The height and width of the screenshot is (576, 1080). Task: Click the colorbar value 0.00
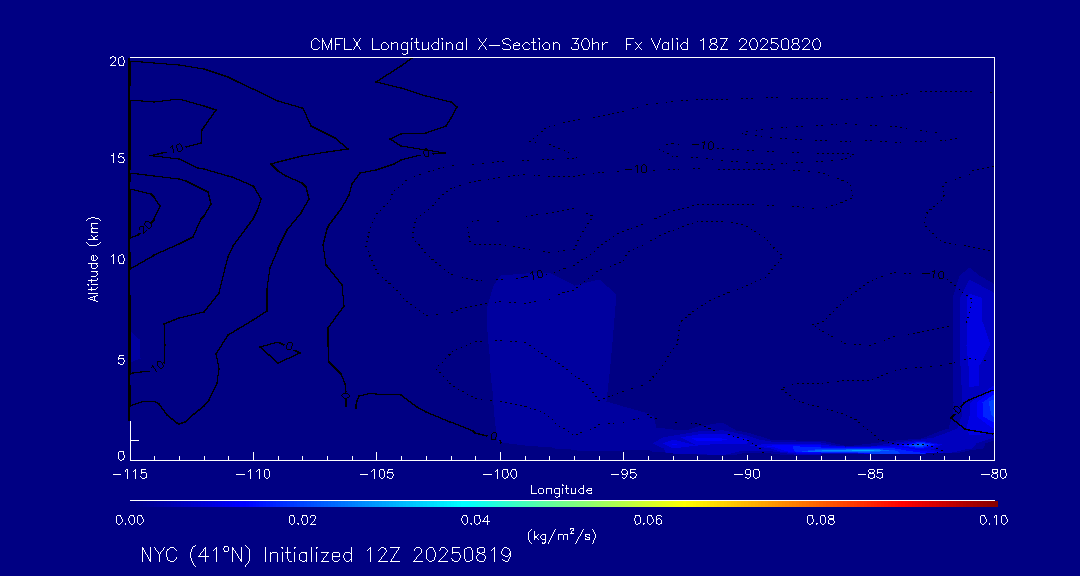pos(130,520)
